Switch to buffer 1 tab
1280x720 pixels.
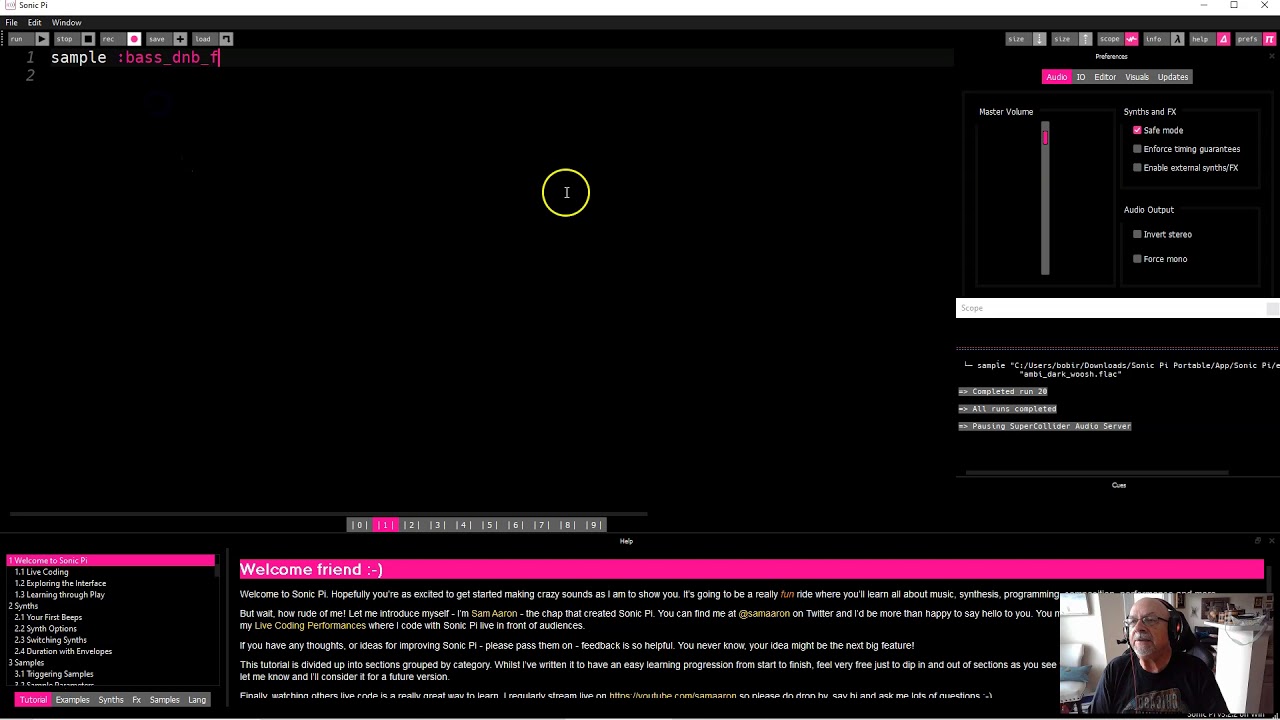tap(385, 525)
